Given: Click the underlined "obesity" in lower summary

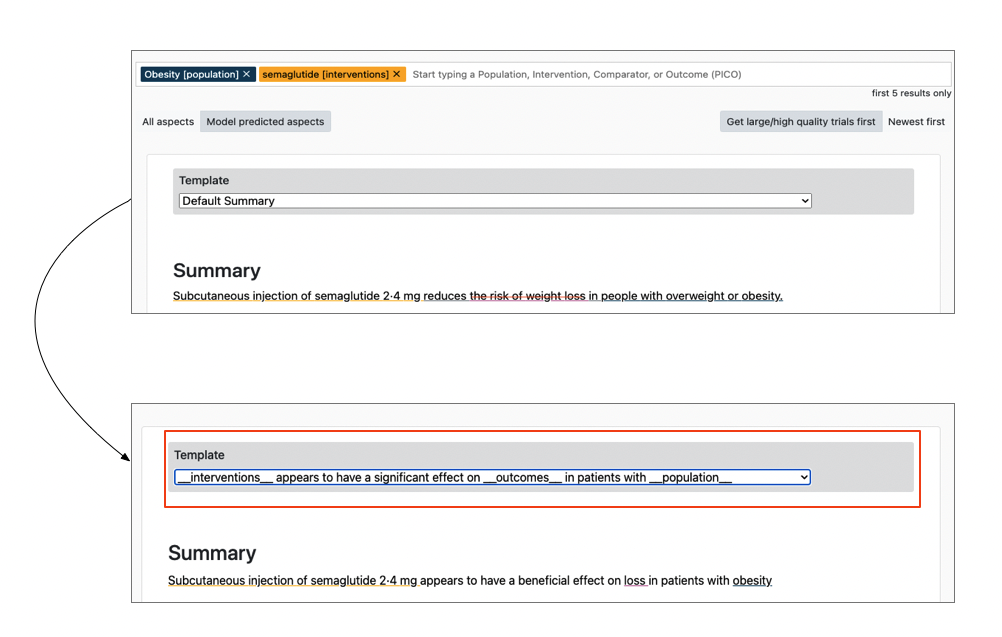Looking at the screenshot, I should pyautogui.click(x=752, y=581).
